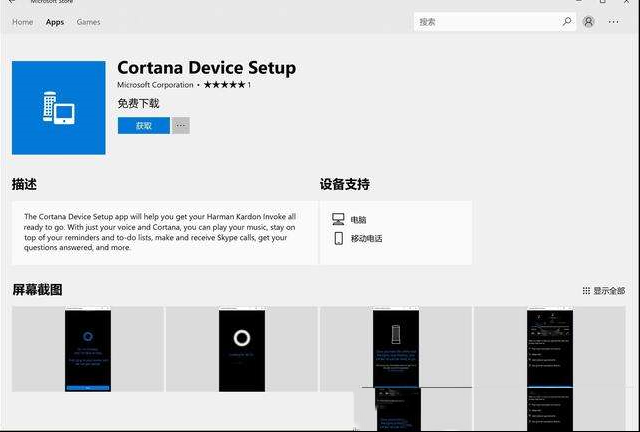Click the 电脑 device label

[358, 220]
